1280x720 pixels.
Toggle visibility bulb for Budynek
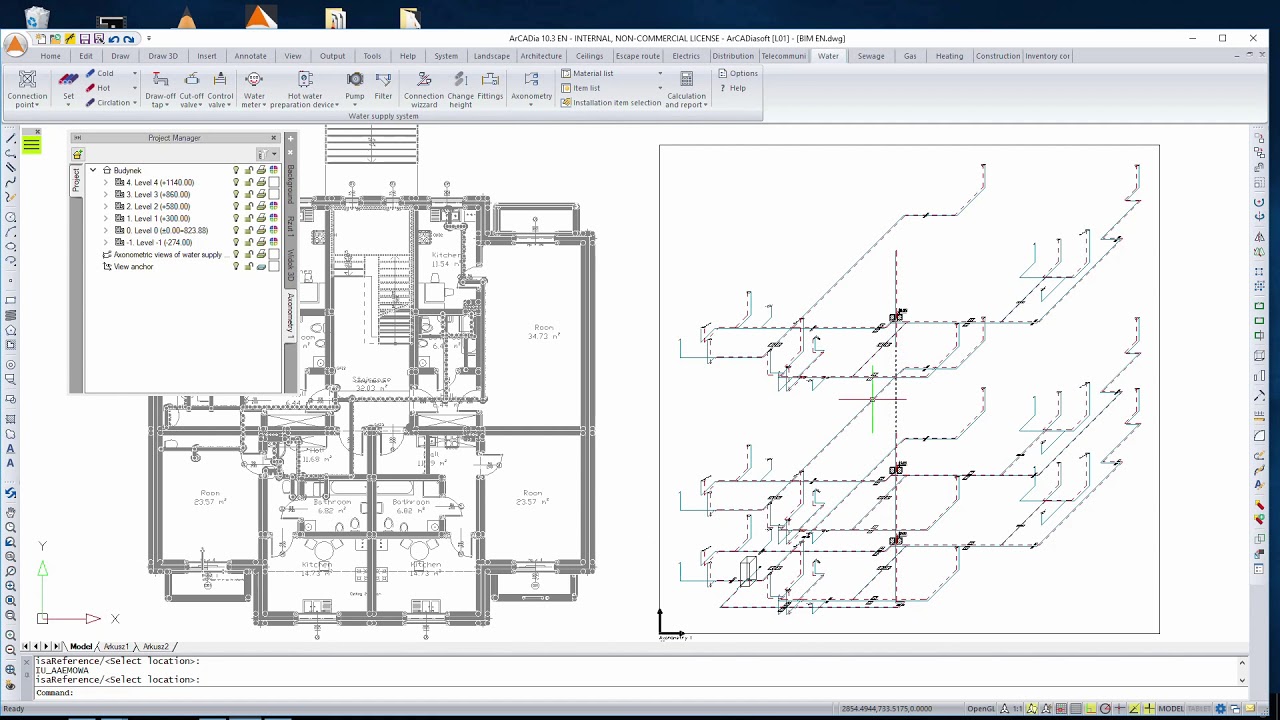(236, 171)
